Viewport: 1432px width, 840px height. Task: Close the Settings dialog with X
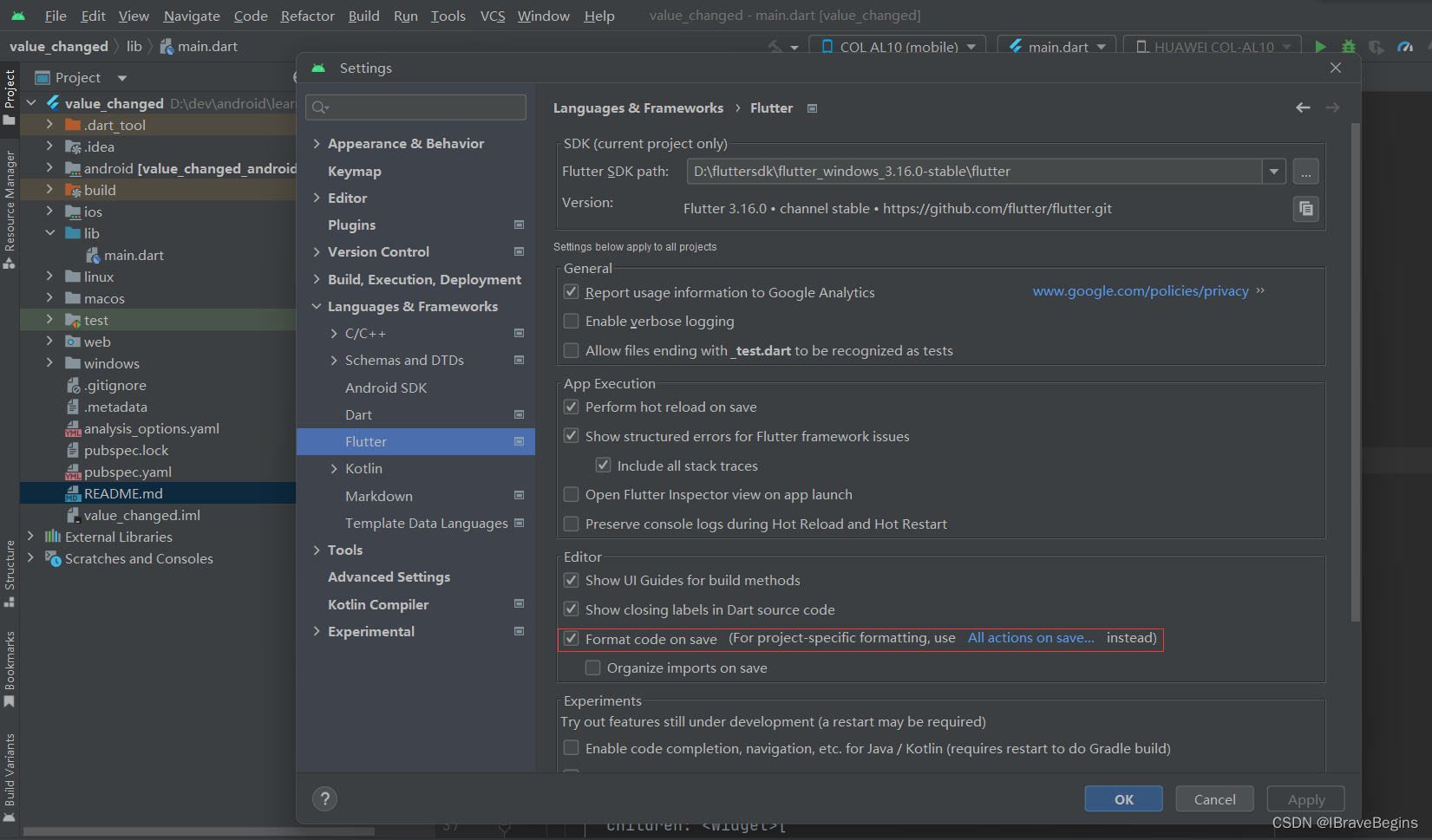click(1336, 68)
